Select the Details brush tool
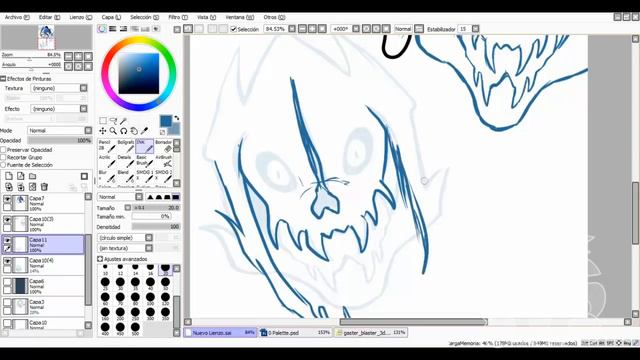 pyautogui.click(x=125, y=162)
